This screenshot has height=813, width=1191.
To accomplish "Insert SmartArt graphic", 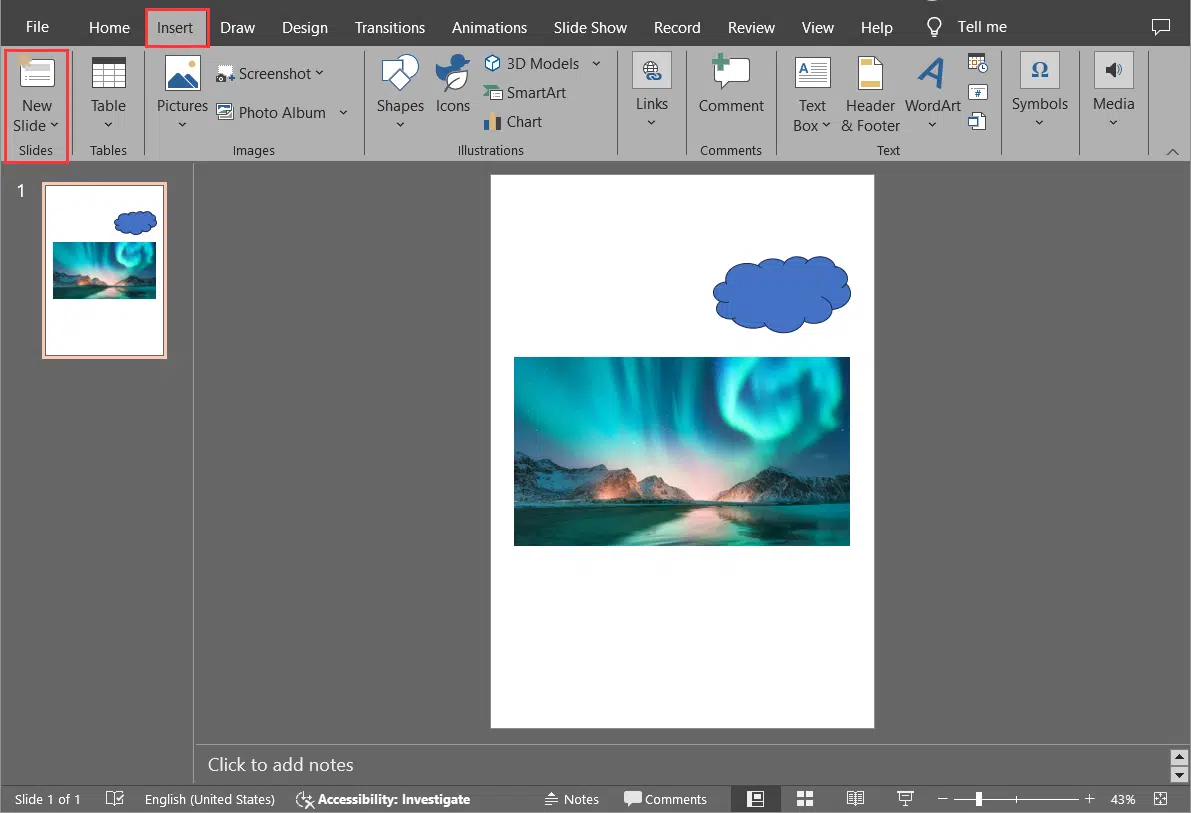I will 526,92.
